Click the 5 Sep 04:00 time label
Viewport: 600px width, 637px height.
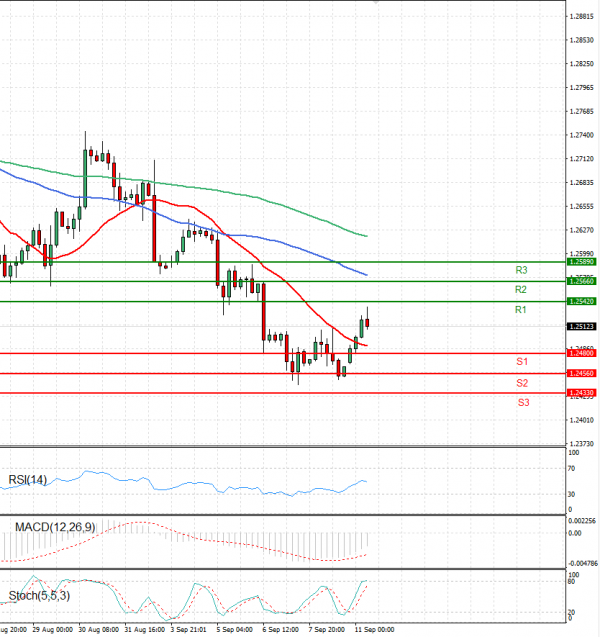tap(234, 630)
